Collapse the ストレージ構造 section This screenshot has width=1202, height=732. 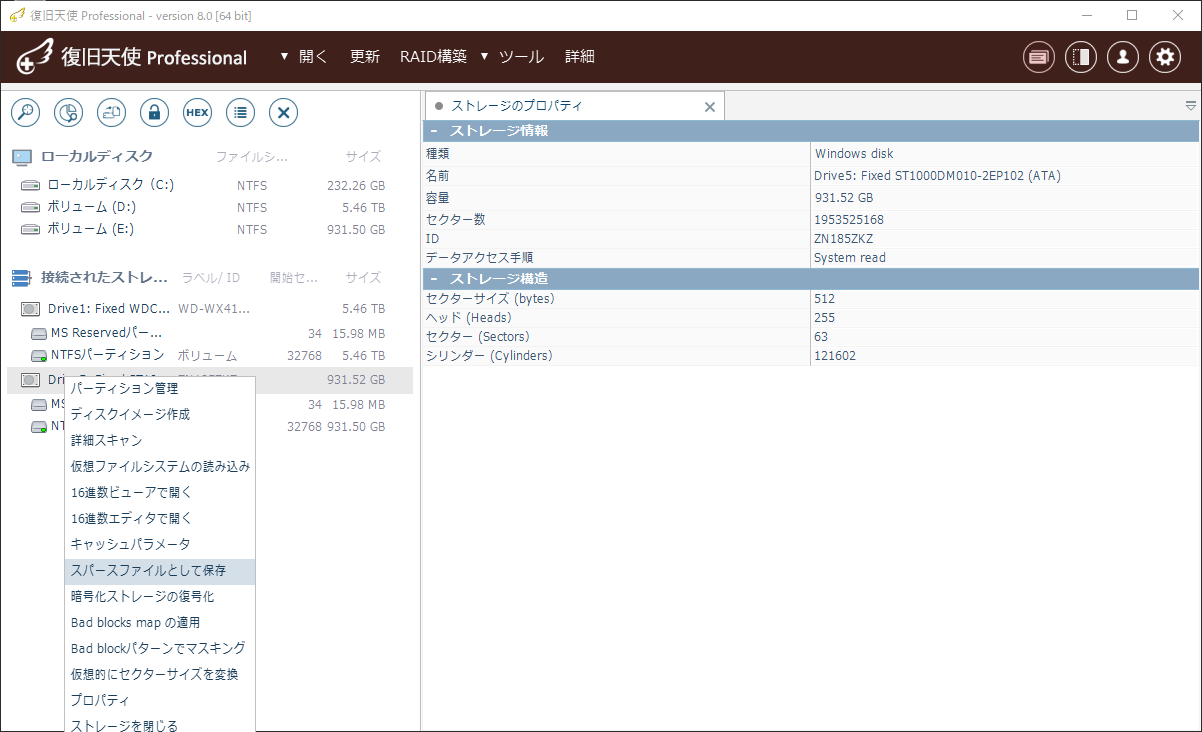[434, 278]
